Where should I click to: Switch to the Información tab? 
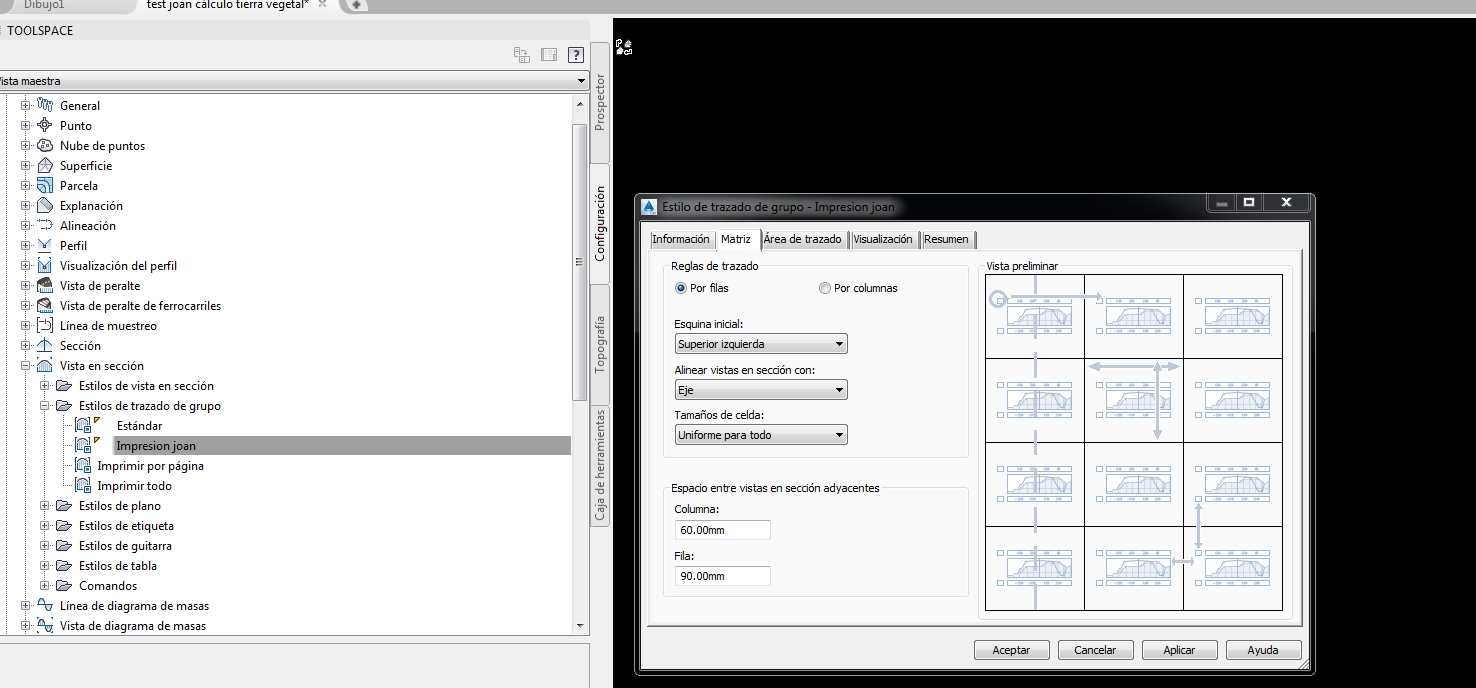click(x=681, y=239)
